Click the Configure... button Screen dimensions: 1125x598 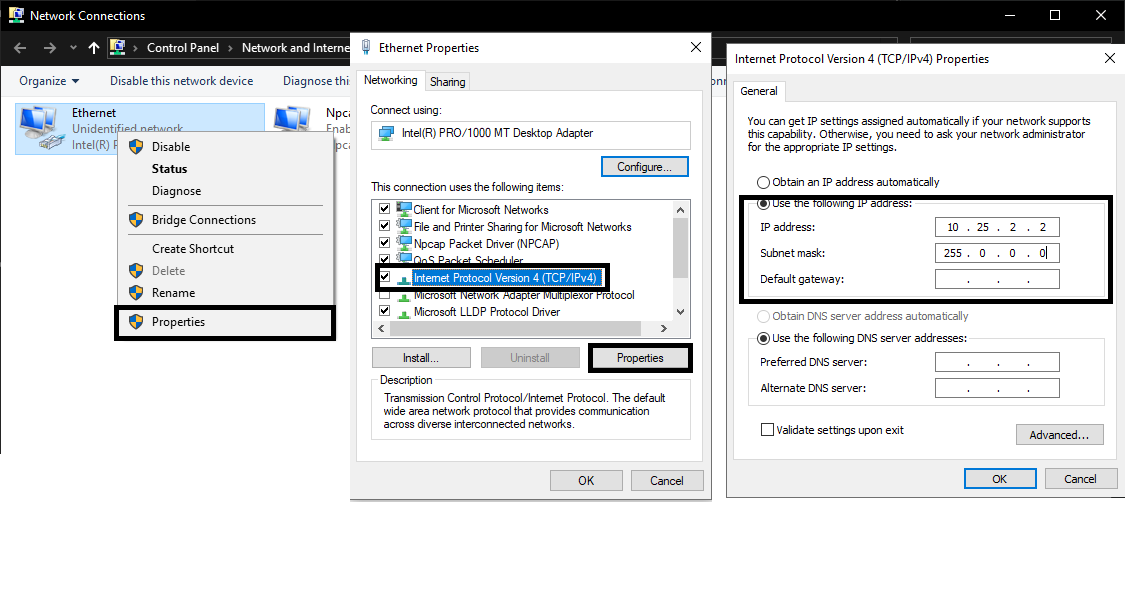(645, 167)
